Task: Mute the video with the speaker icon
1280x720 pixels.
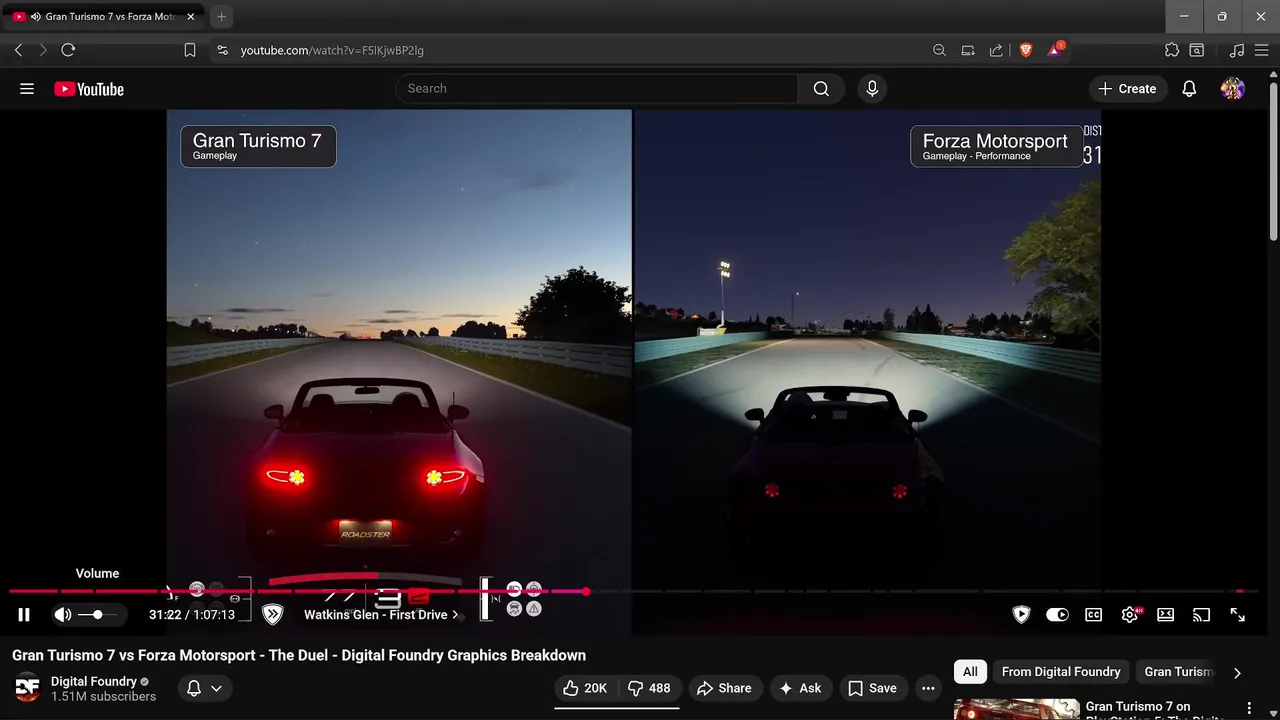Action: 63,615
